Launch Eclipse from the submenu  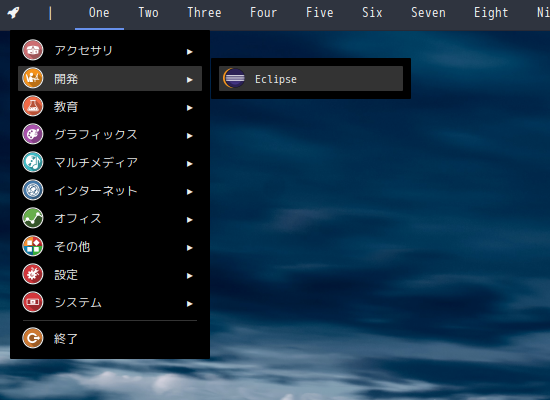point(311,79)
